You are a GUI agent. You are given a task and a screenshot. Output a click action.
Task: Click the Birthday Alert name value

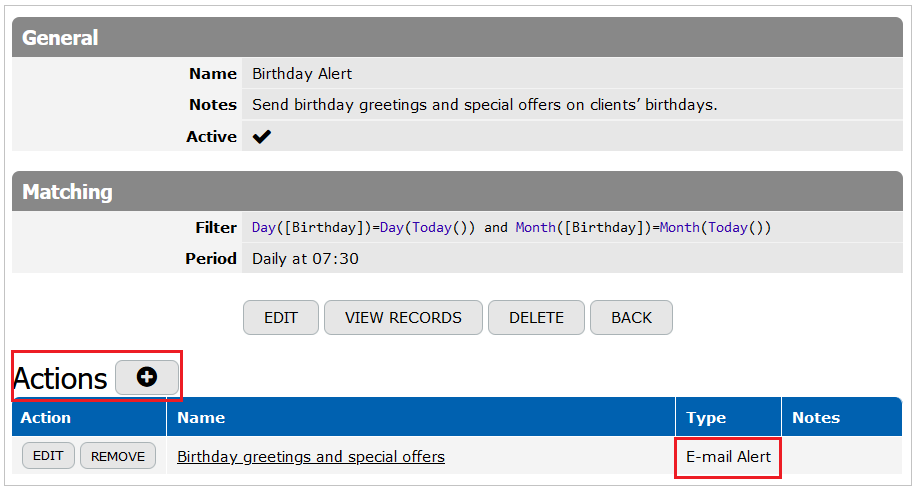pyautogui.click(x=302, y=74)
